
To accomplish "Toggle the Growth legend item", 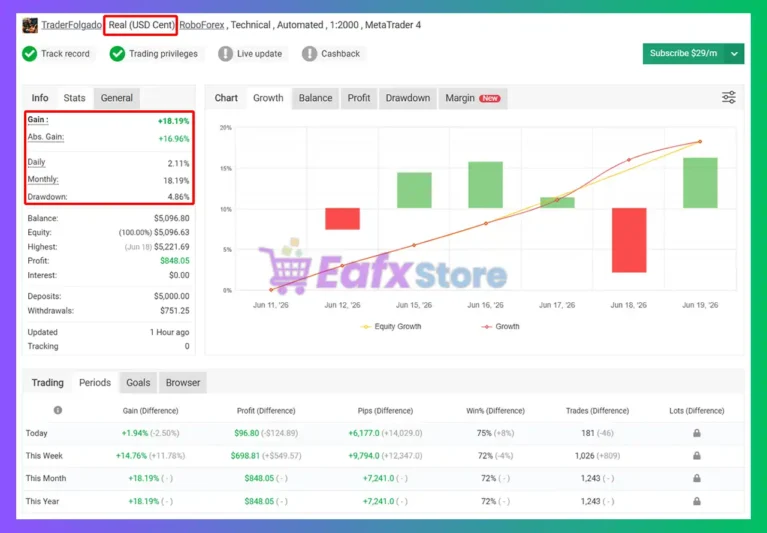I will coord(500,327).
